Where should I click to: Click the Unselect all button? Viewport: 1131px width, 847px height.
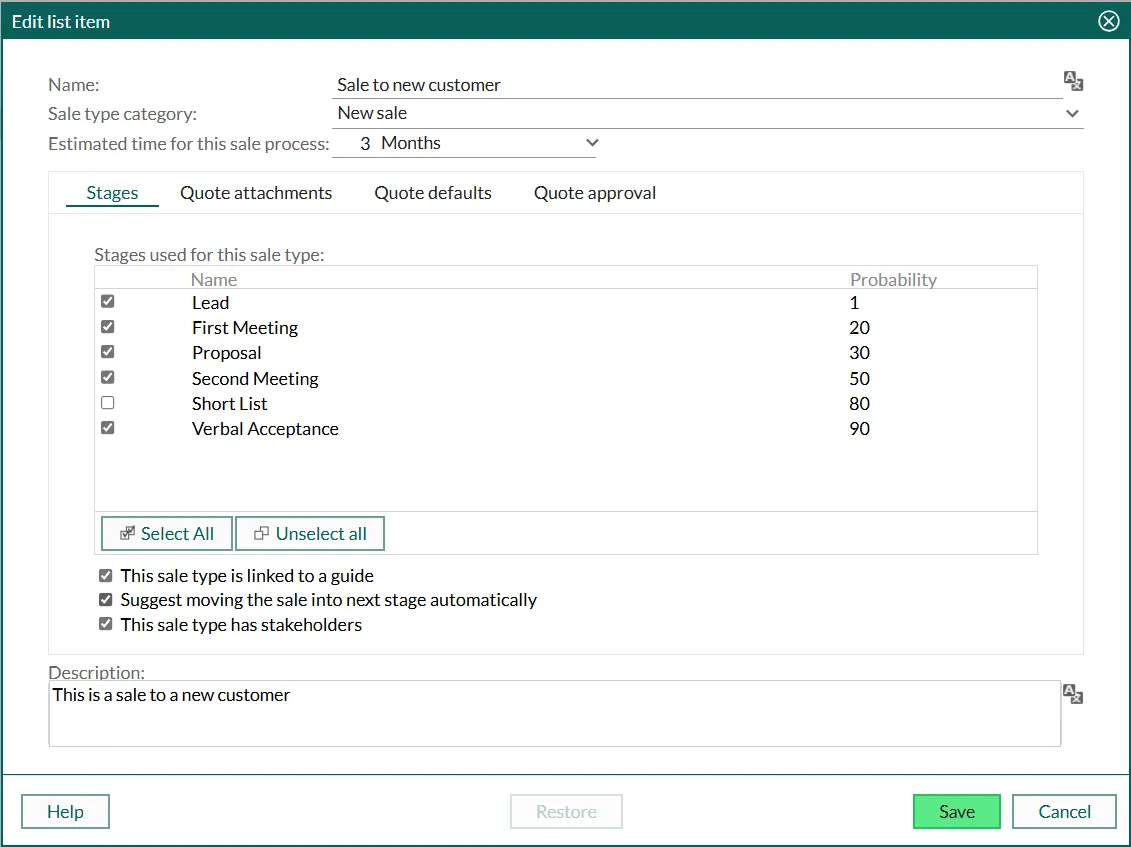point(310,534)
